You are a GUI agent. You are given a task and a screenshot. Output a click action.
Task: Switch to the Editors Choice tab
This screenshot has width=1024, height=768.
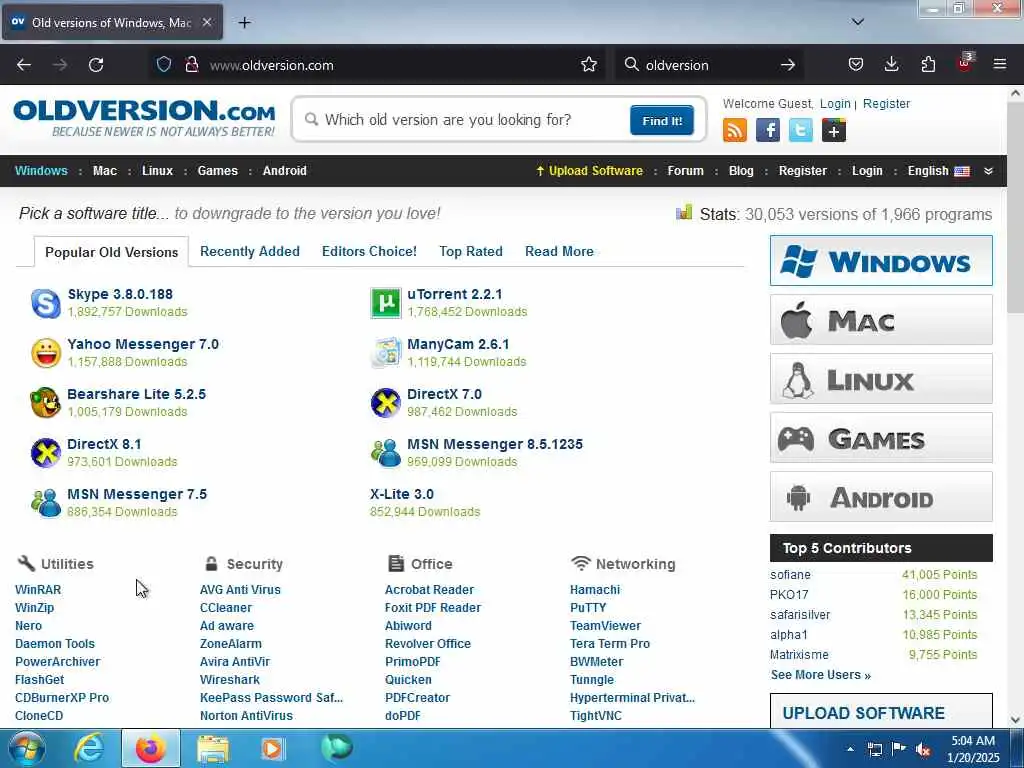coord(369,251)
